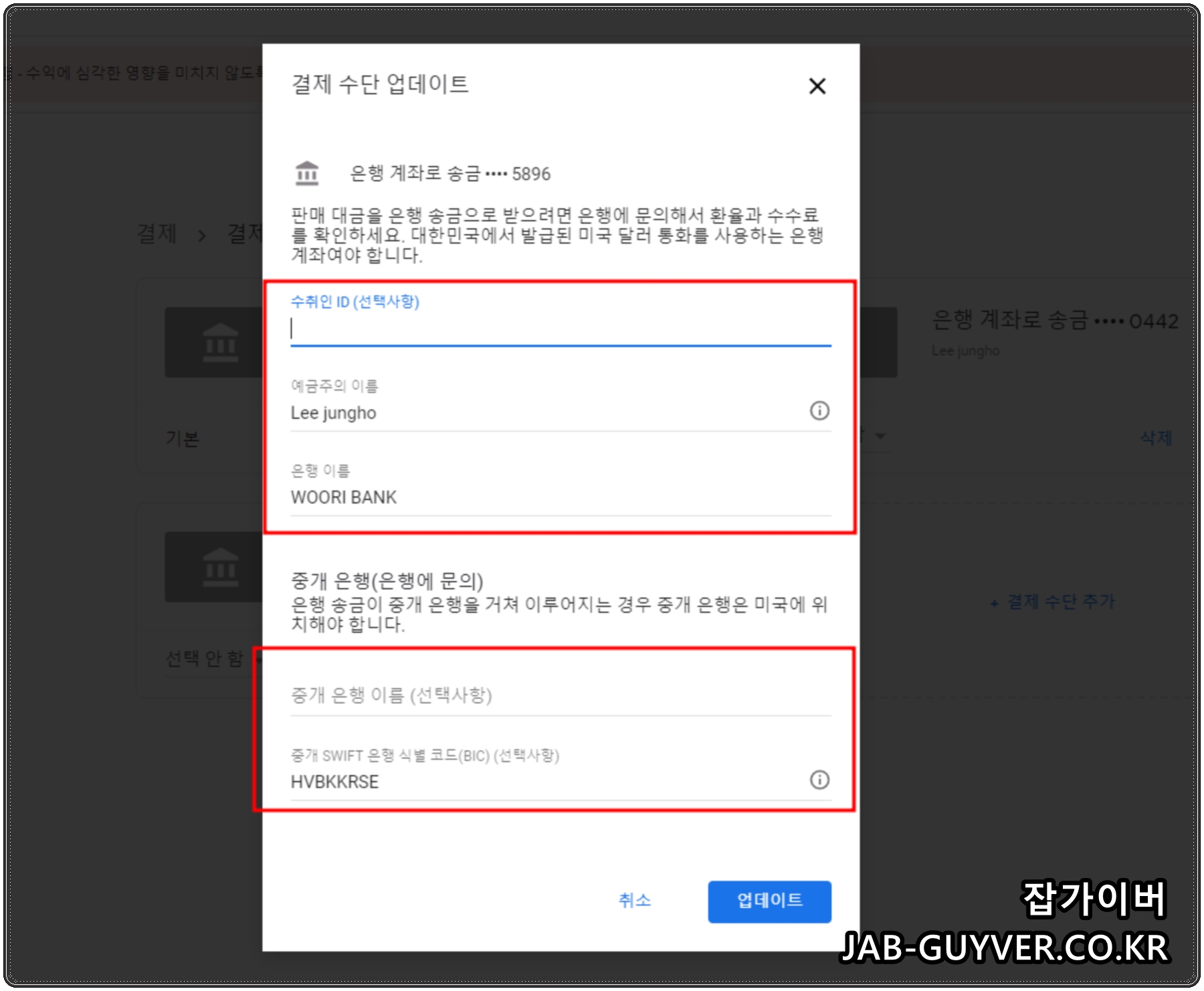Screen dimensions: 1204x991
Task: Close the 결제 수단 업데이트 dialog
Action: click(x=817, y=86)
